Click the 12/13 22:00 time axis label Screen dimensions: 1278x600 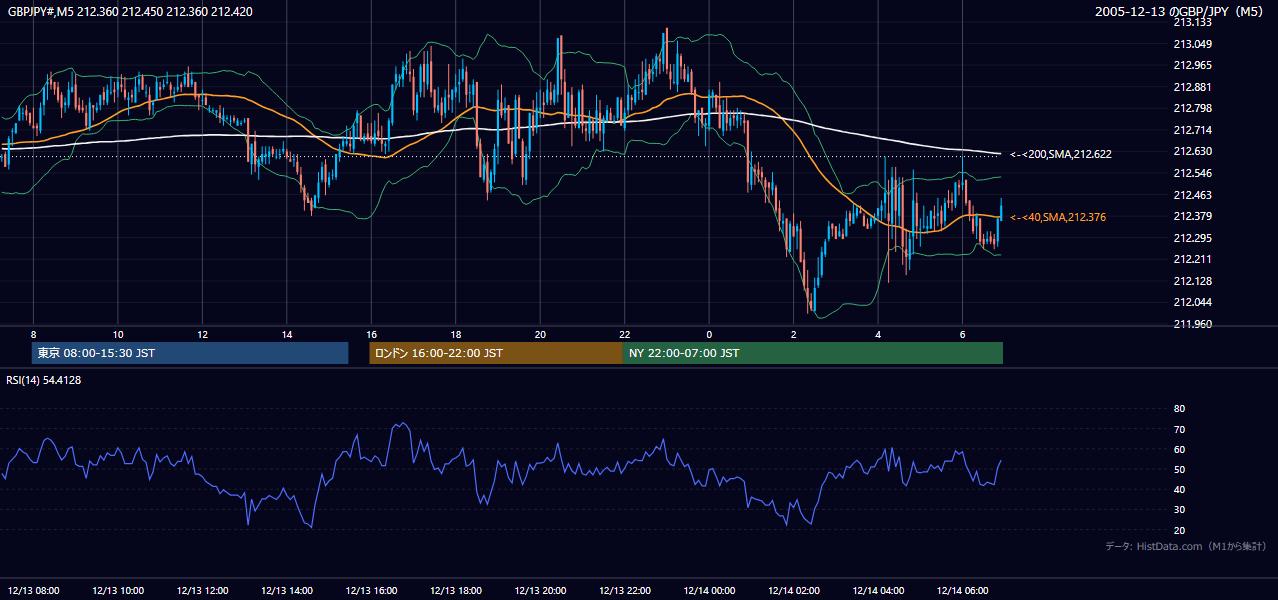click(625, 591)
